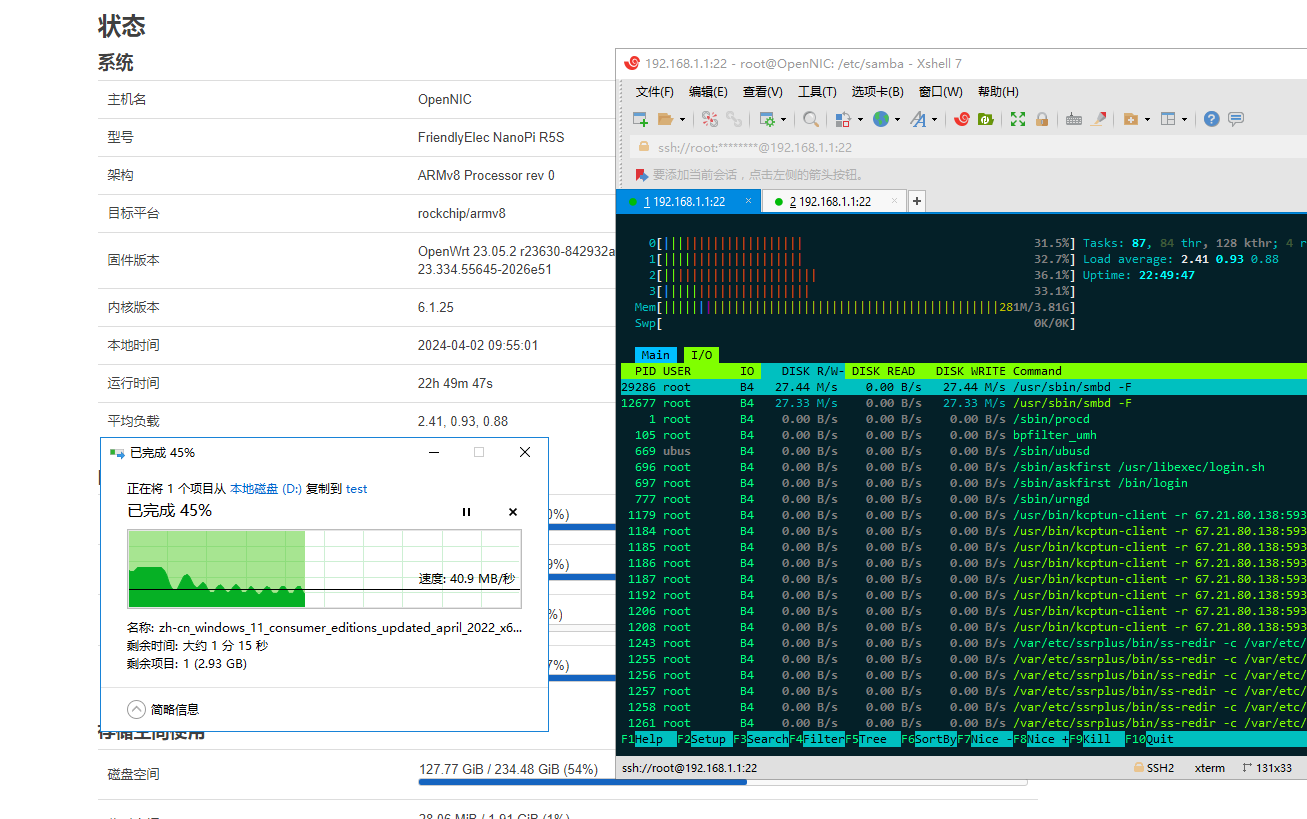Viewport: 1307px width, 819px height.
Task: Click the Disconnect icon in Xshell toolbar
Action: (710, 119)
